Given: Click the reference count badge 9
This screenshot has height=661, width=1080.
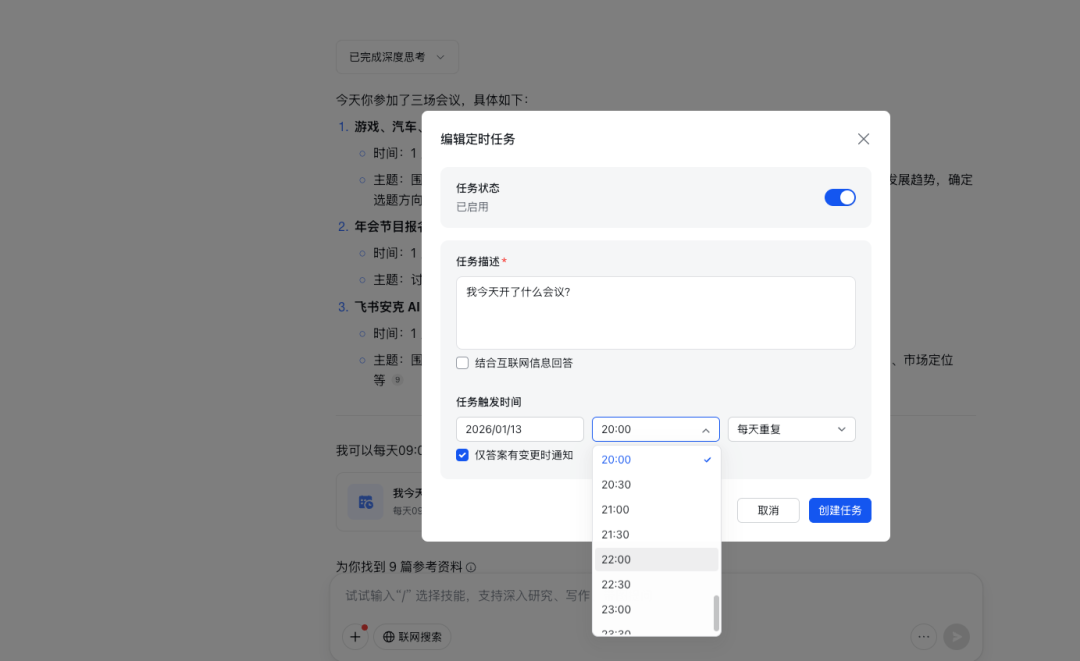Looking at the screenshot, I should 397,379.
